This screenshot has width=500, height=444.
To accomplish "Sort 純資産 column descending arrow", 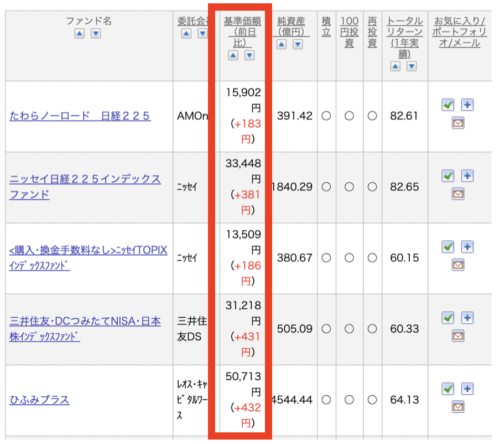I will 298,44.
